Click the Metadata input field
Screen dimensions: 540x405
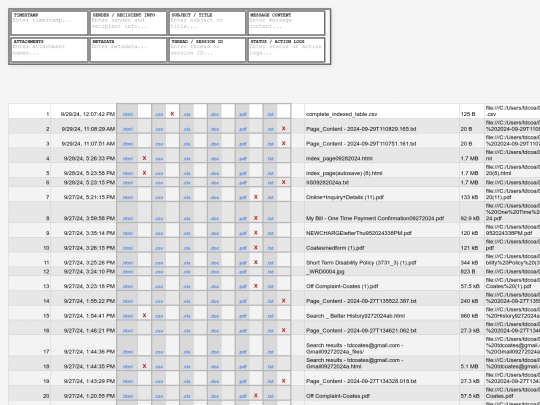pyautogui.click(x=128, y=50)
